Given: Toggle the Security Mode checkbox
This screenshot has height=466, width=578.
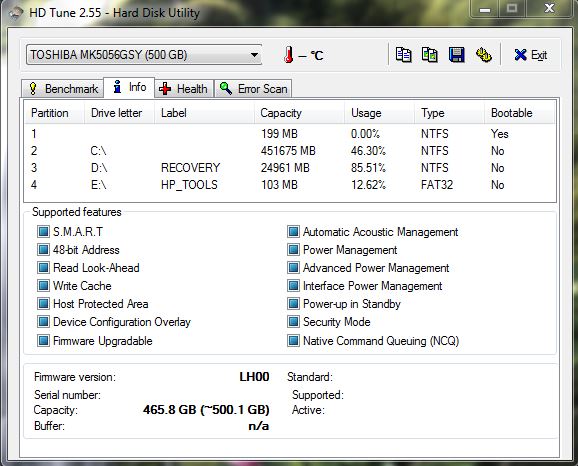Looking at the screenshot, I should click(x=293, y=322).
